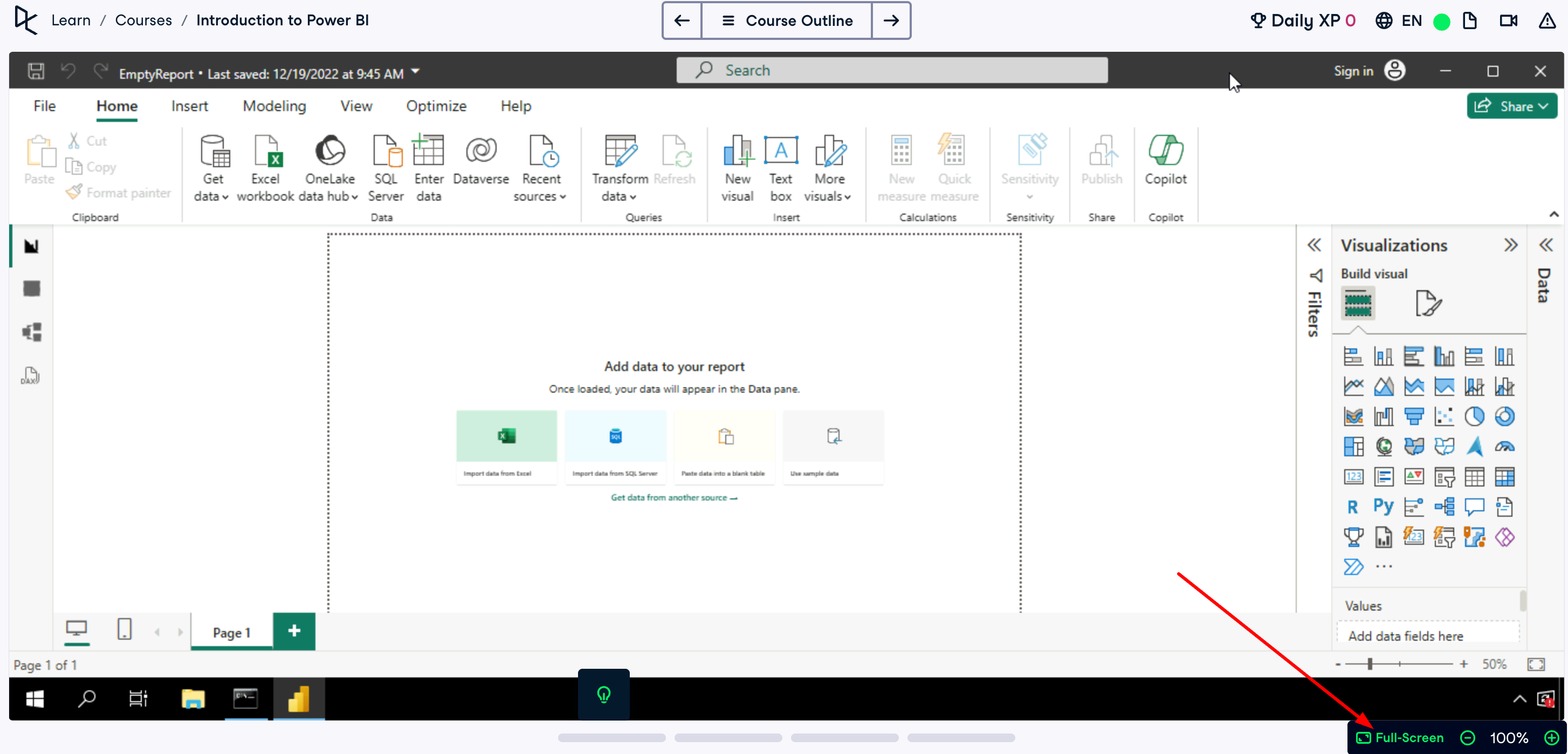Select the Page 1 tab
The height and width of the screenshot is (754, 1568).
(x=231, y=632)
